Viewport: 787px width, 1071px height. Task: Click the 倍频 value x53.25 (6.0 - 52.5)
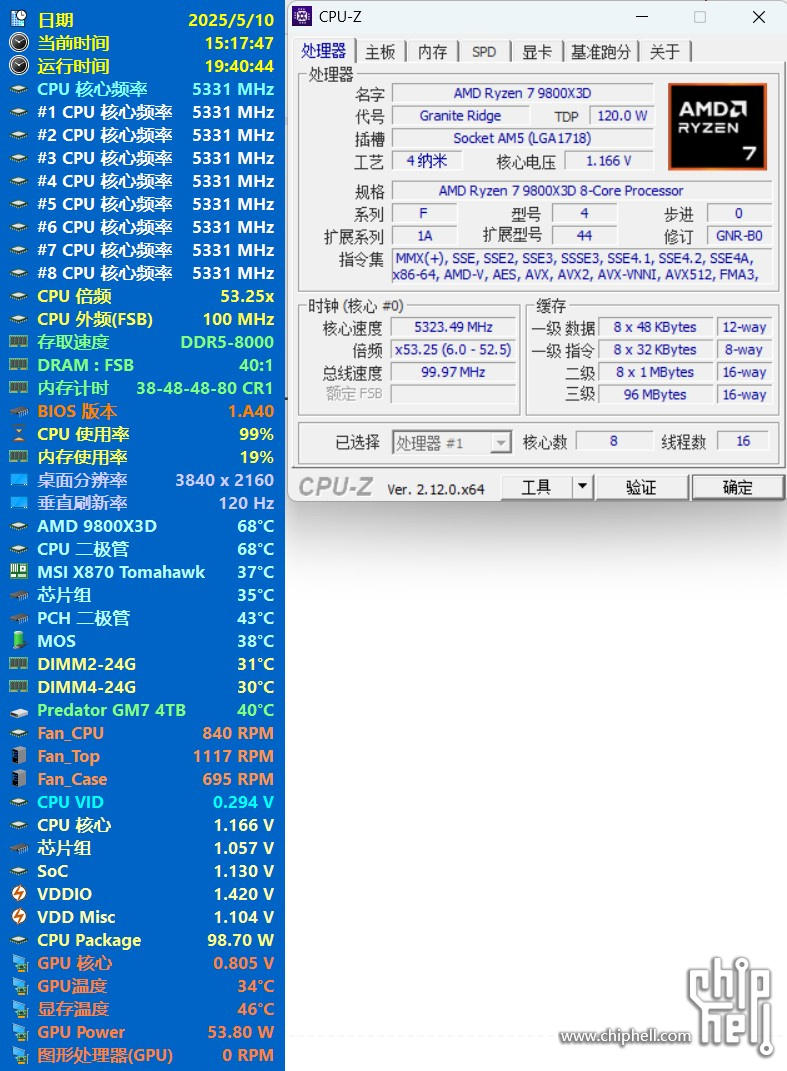454,350
